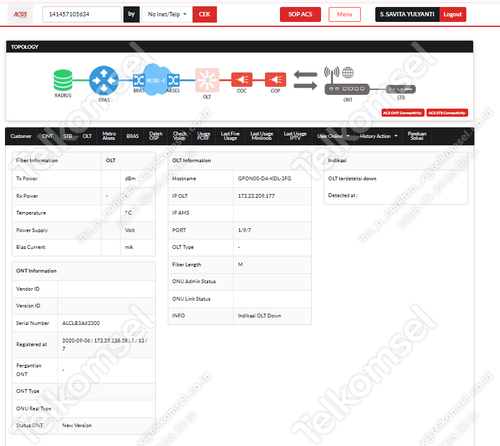This screenshot has height=446, width=500.
Task: Open the No Inet/Telp dropdown
Action: (x=167, y=14)
